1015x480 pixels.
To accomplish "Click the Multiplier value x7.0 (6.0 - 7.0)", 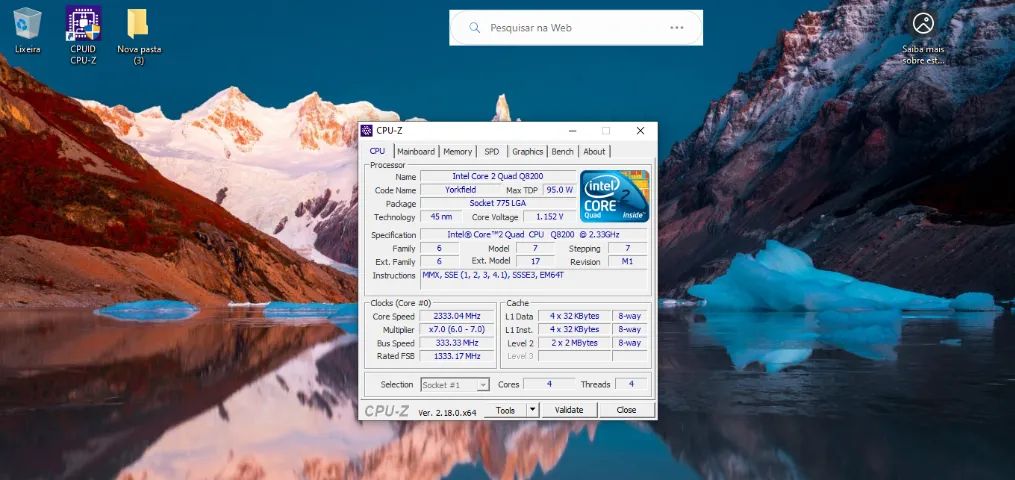I will click(458, 330).
